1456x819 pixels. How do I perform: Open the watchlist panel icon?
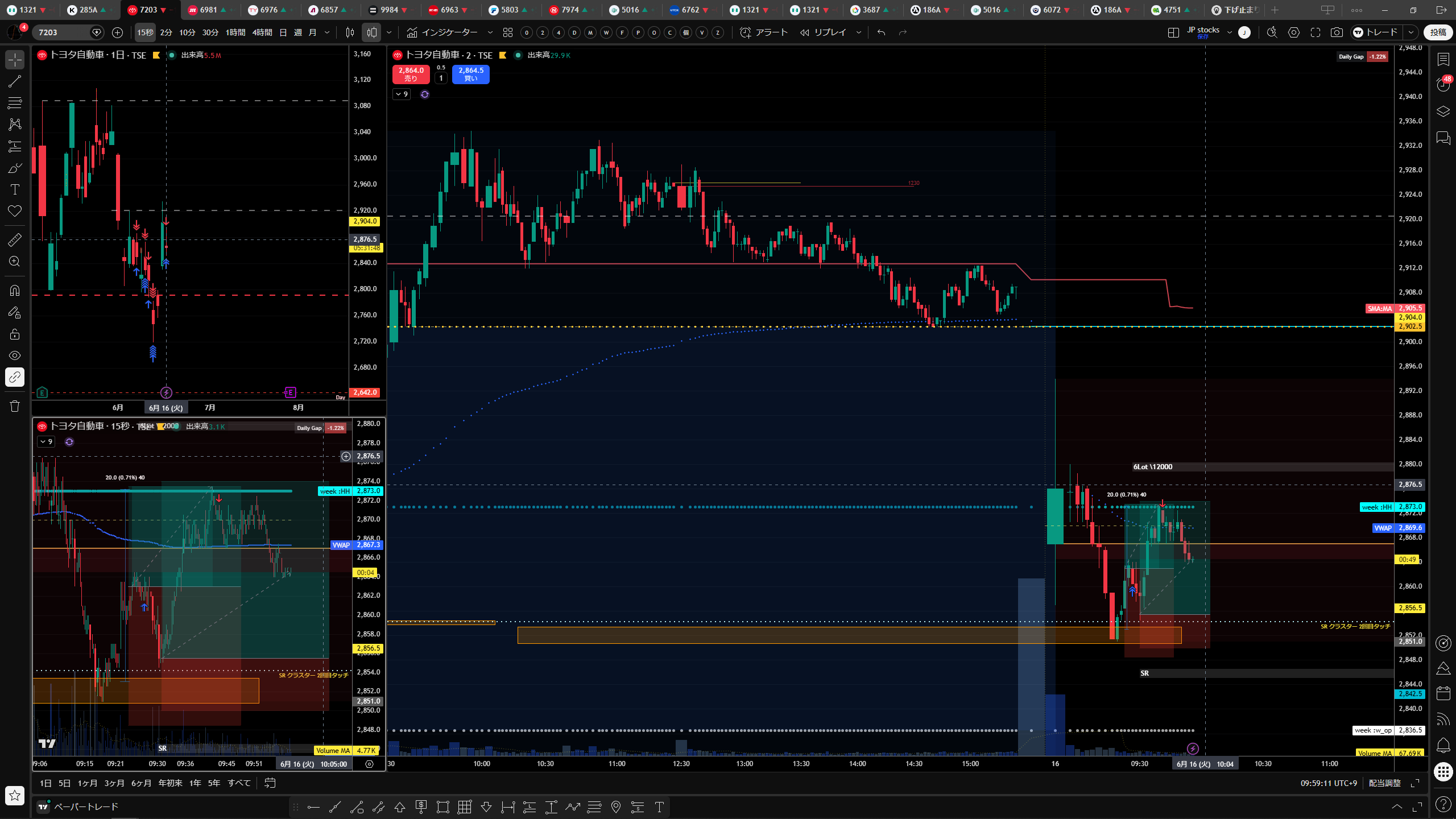coord(1443,59)
